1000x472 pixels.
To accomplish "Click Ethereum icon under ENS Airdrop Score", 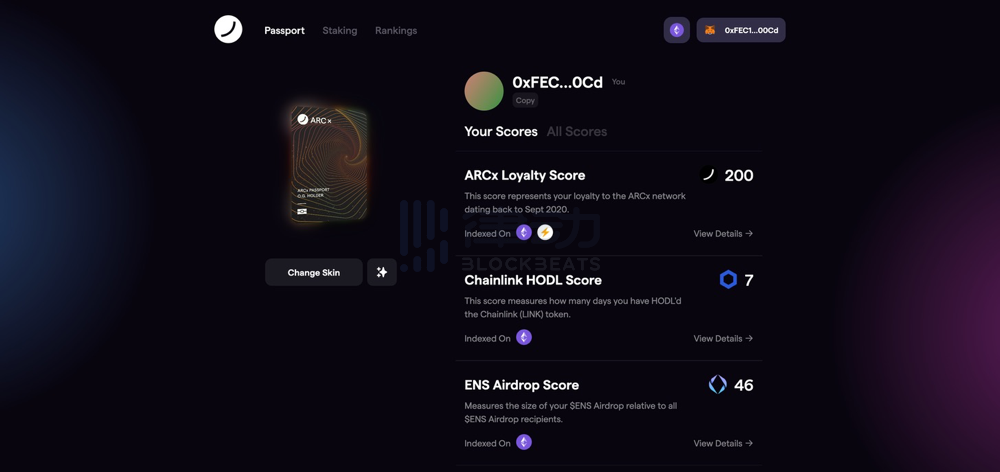I will 524,442.
